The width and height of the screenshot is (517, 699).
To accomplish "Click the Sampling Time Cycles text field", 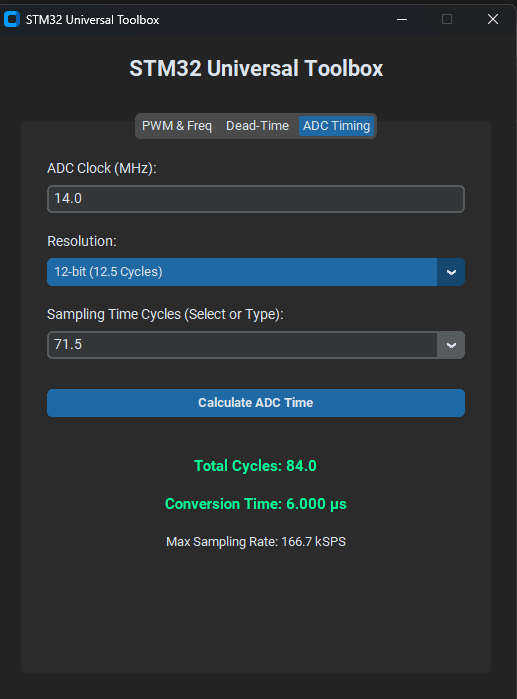I will click(x=242, y=345).
